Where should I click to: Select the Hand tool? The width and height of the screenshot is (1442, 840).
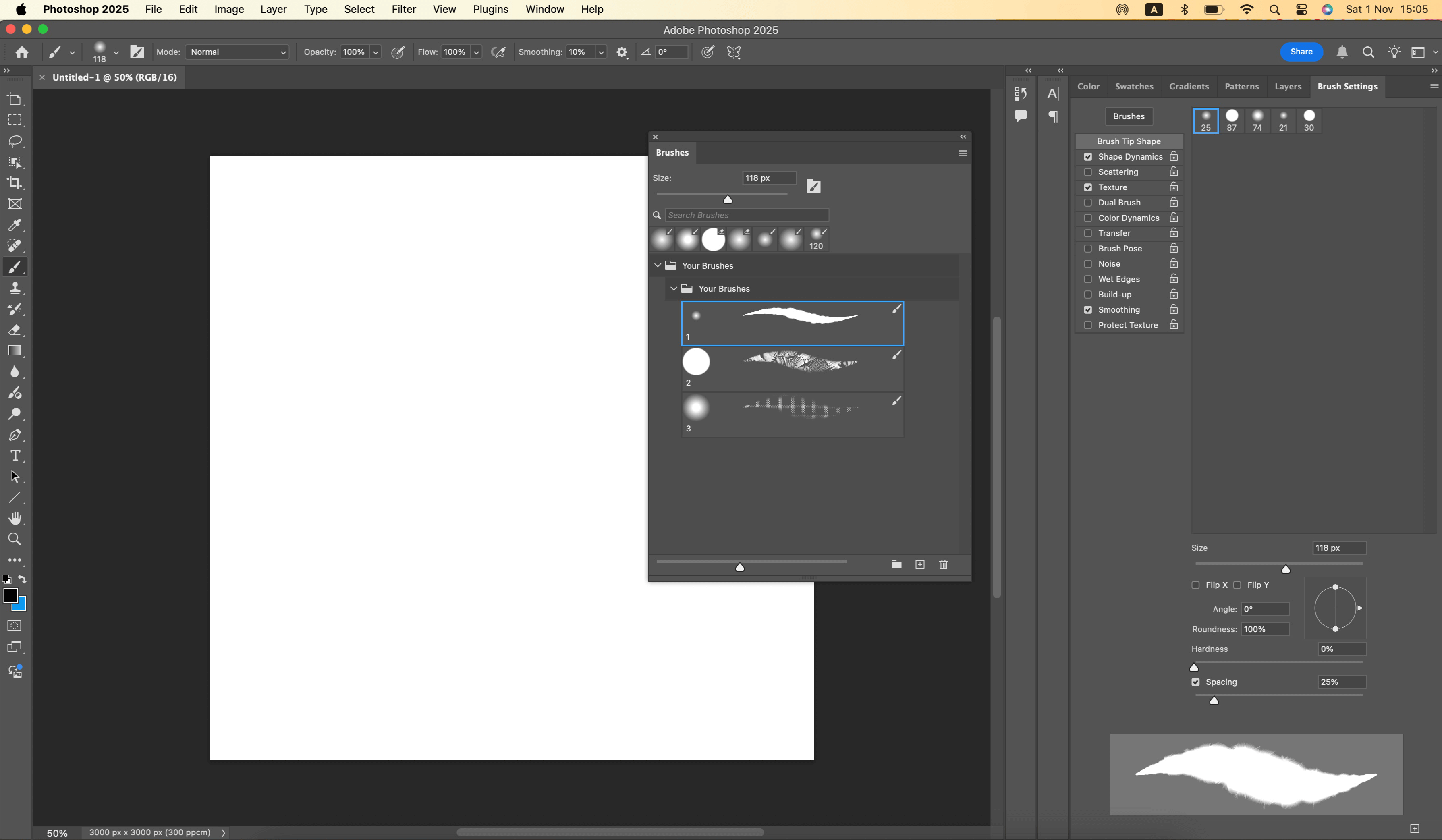15,519
